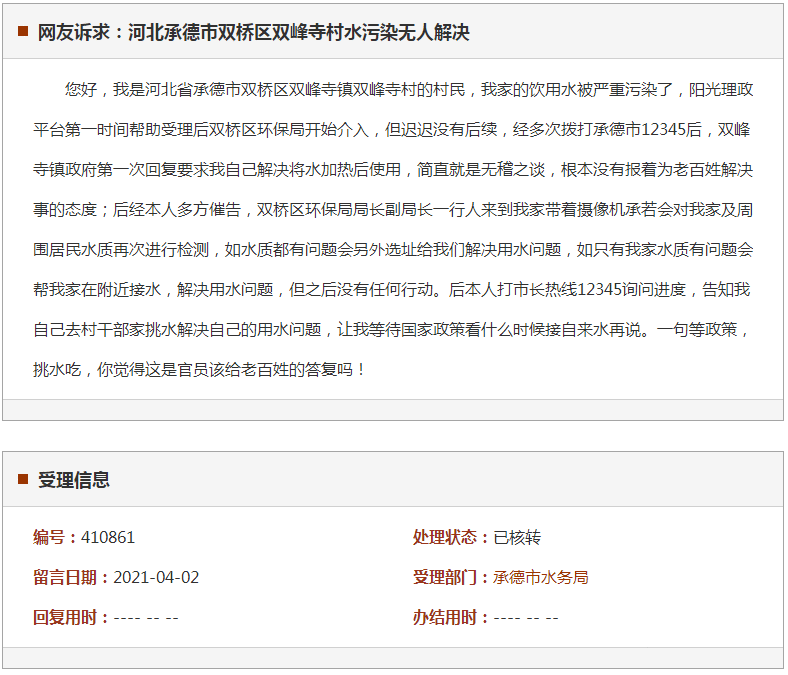Screen dimensions: 788x675
Task: Click the gray footer bar below 受理信息 panel
Action: tap(393, 657)
